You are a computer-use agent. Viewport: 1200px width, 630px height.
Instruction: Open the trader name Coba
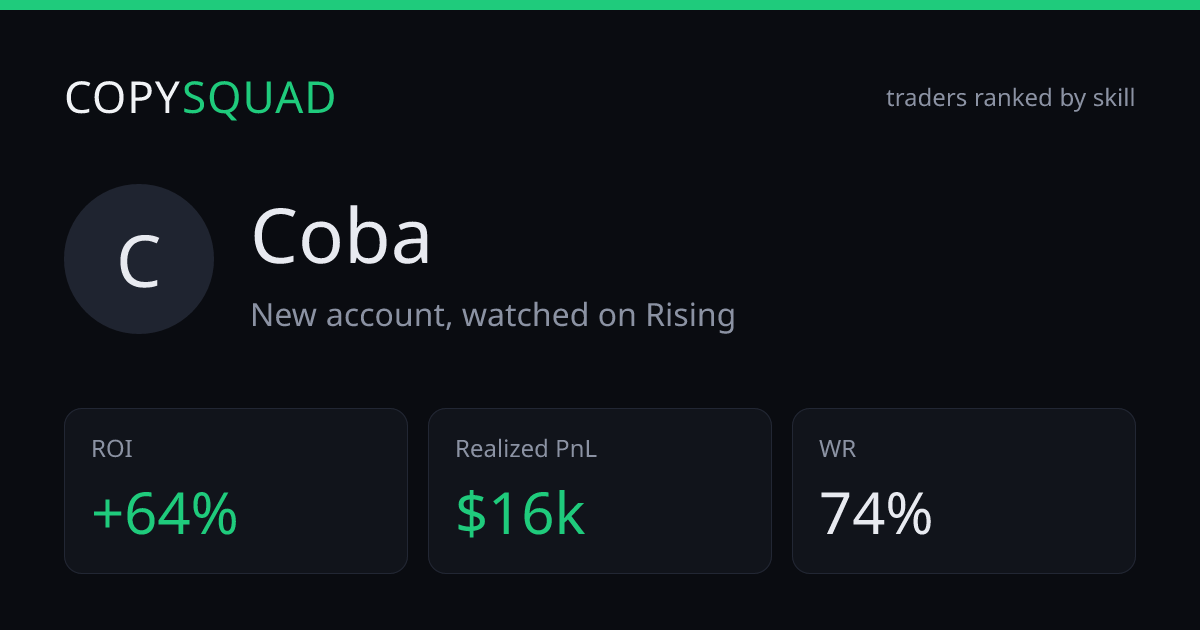point(342,237)
